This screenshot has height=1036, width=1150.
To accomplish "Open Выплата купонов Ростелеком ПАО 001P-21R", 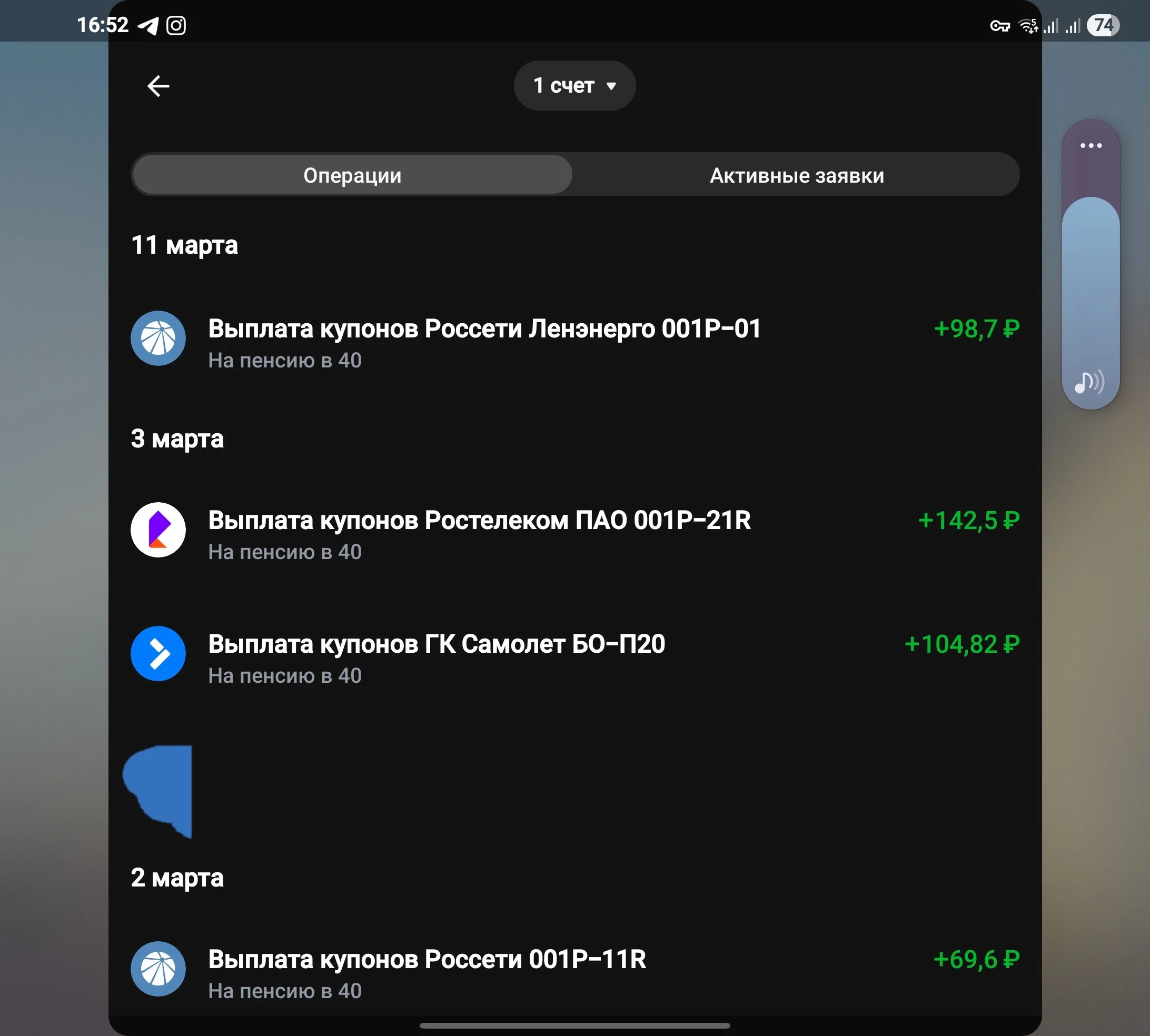I will (x=575, y=534).
